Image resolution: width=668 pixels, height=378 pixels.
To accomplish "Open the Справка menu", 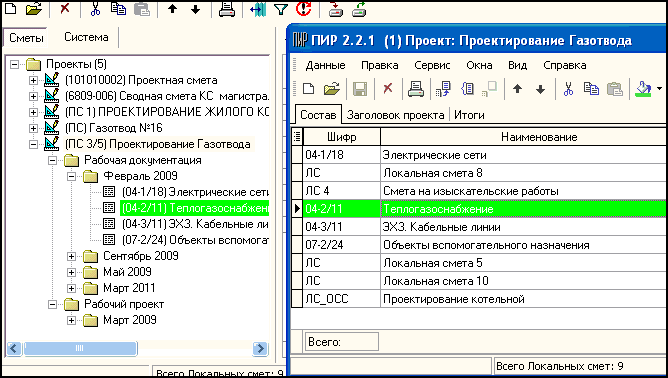I will coord(564,65).
